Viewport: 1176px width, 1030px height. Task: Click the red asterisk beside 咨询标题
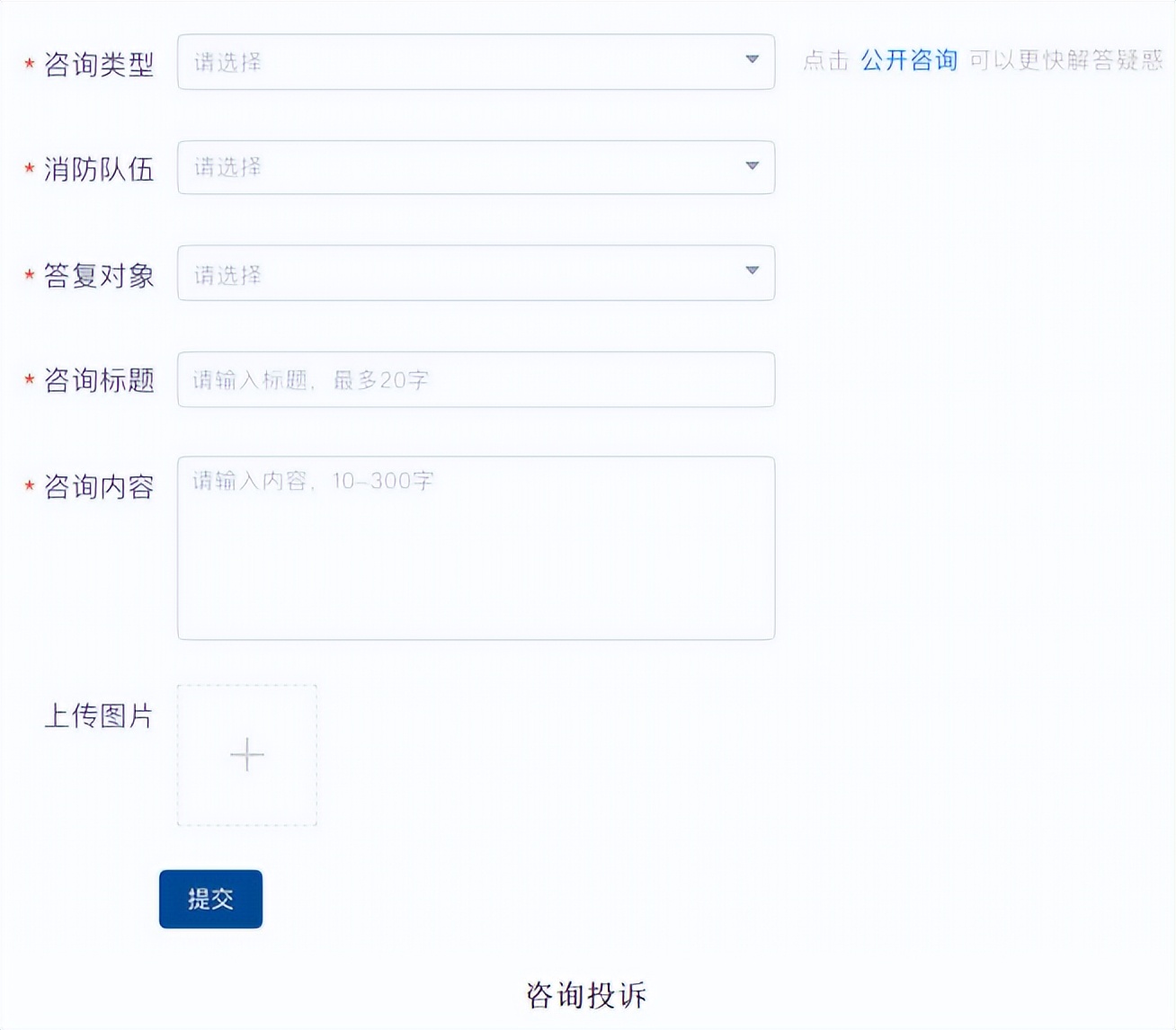28,380
